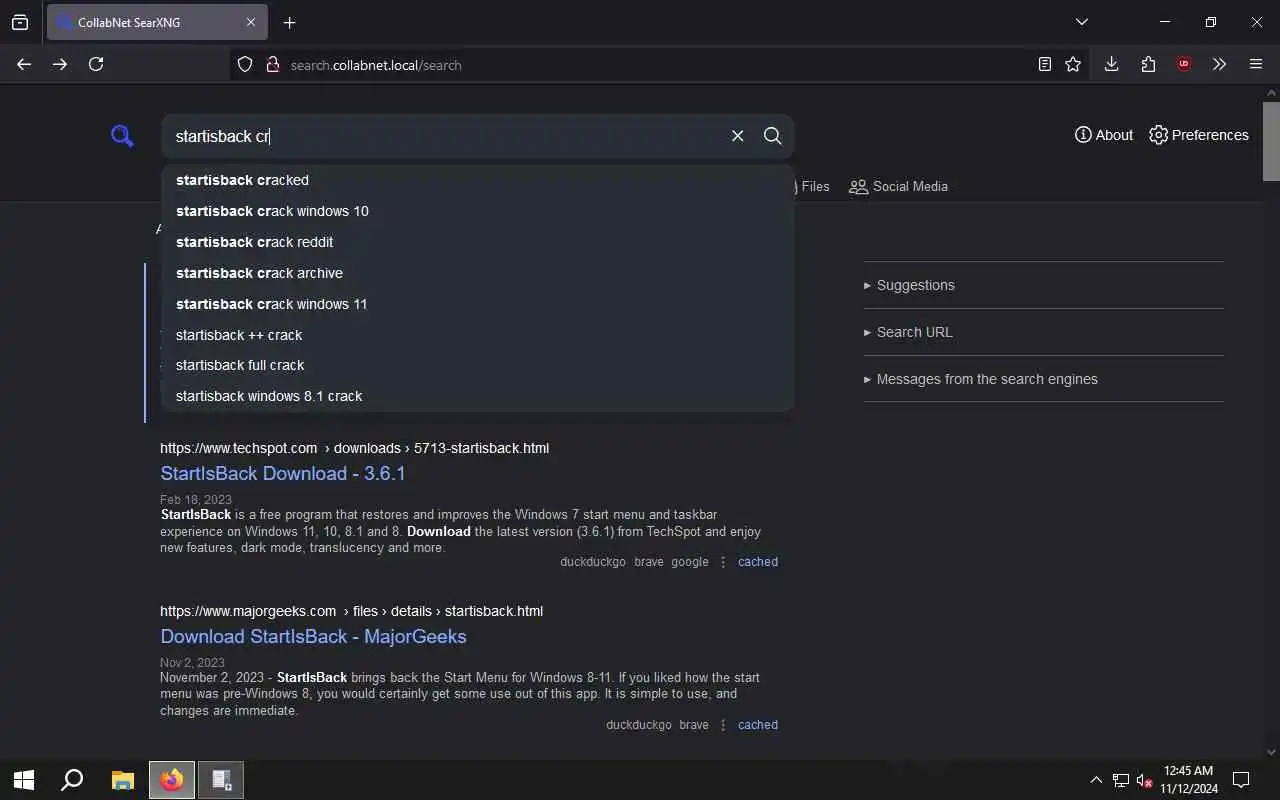
Task: Open a new browser tab
Action: point(289,22)
